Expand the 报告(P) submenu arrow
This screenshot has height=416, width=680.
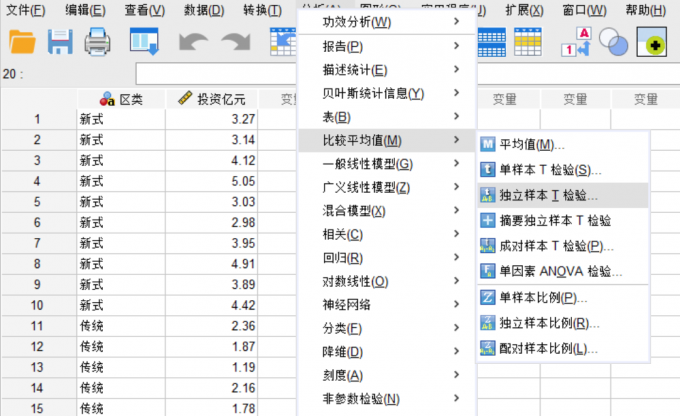point(456,46)
